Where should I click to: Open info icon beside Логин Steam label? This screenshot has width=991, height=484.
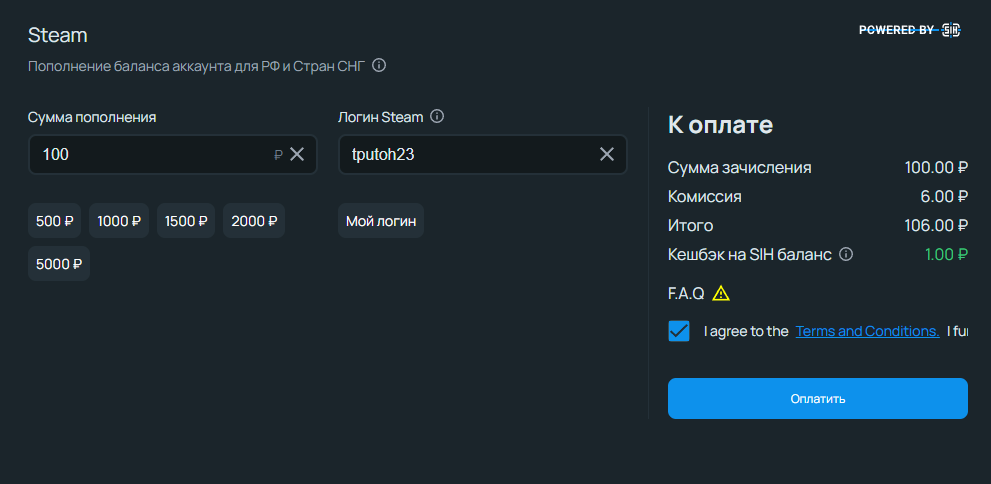pyautogui.click(x=437, y=116)
